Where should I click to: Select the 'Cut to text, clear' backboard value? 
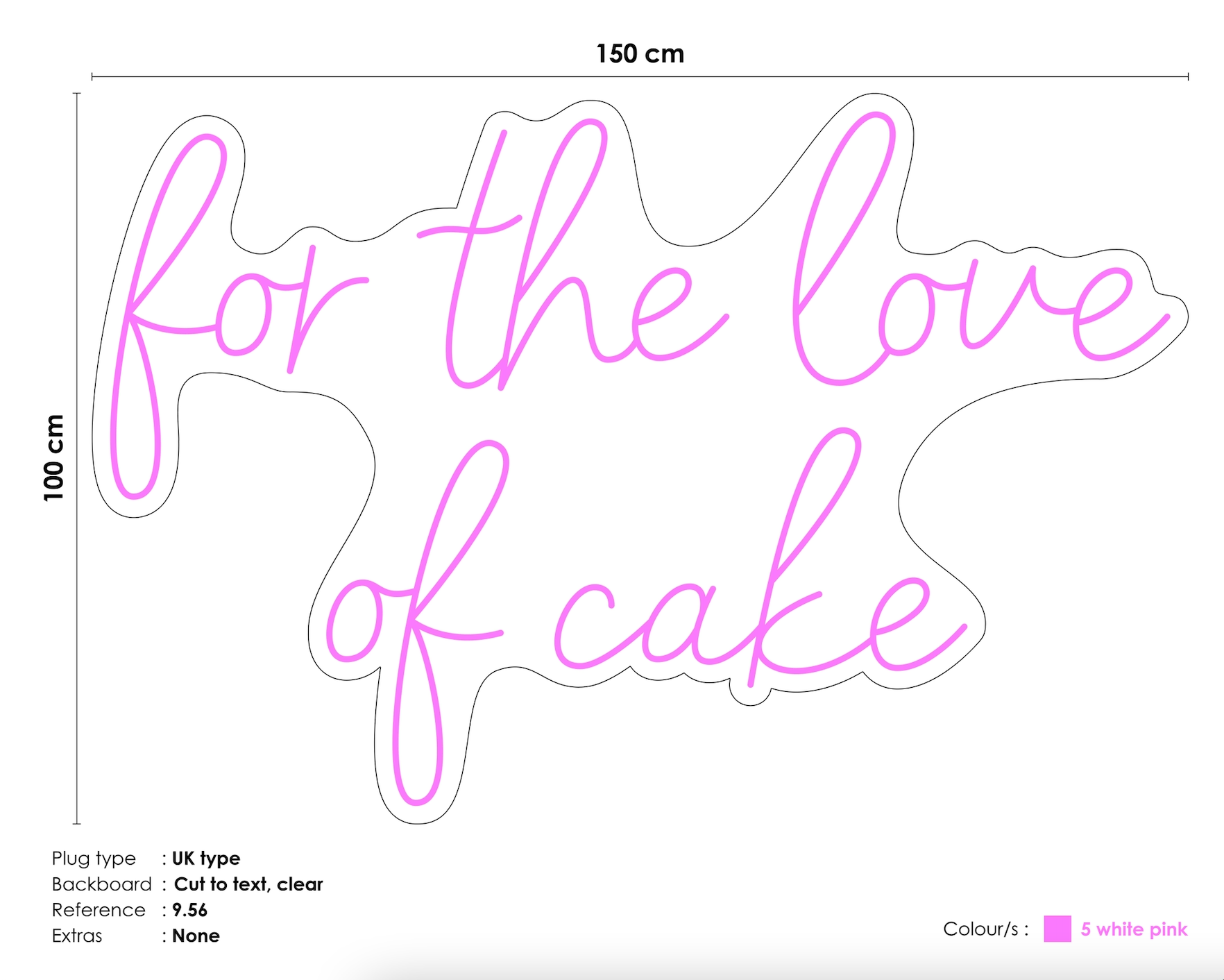coord(248,884)
